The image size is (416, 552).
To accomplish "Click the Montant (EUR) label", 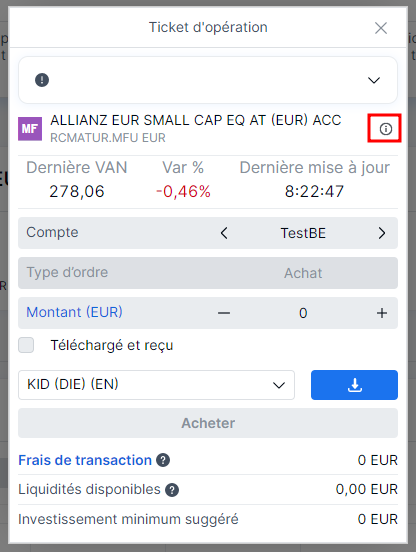I will 74,312.
